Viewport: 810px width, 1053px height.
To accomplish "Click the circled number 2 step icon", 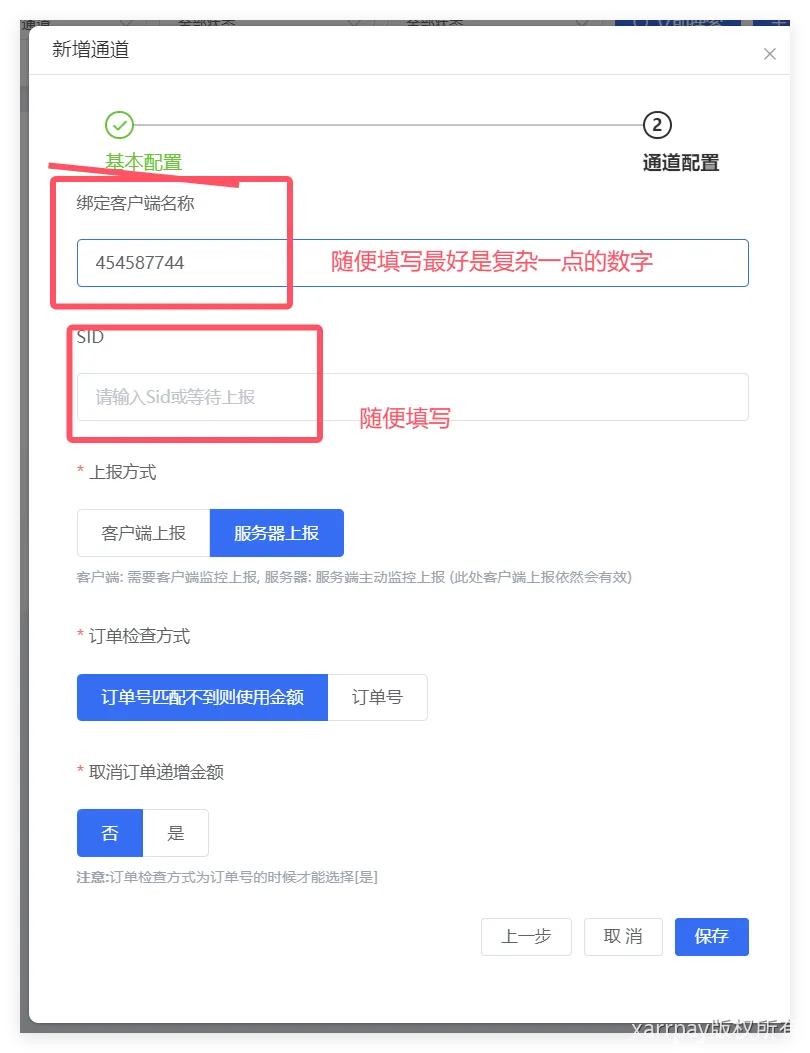I will pos(657,125).
